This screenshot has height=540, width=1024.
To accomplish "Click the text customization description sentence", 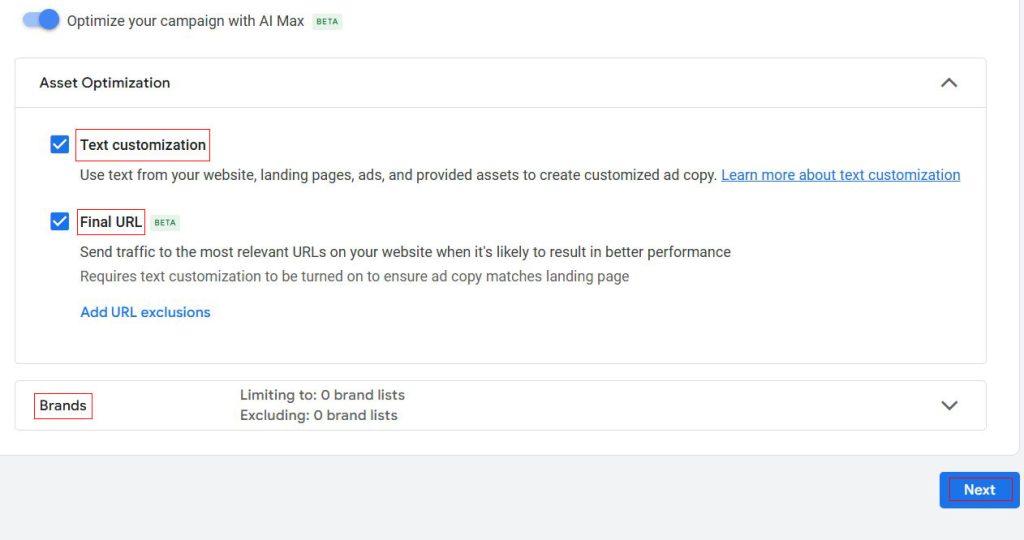I will tap(398, 175).
